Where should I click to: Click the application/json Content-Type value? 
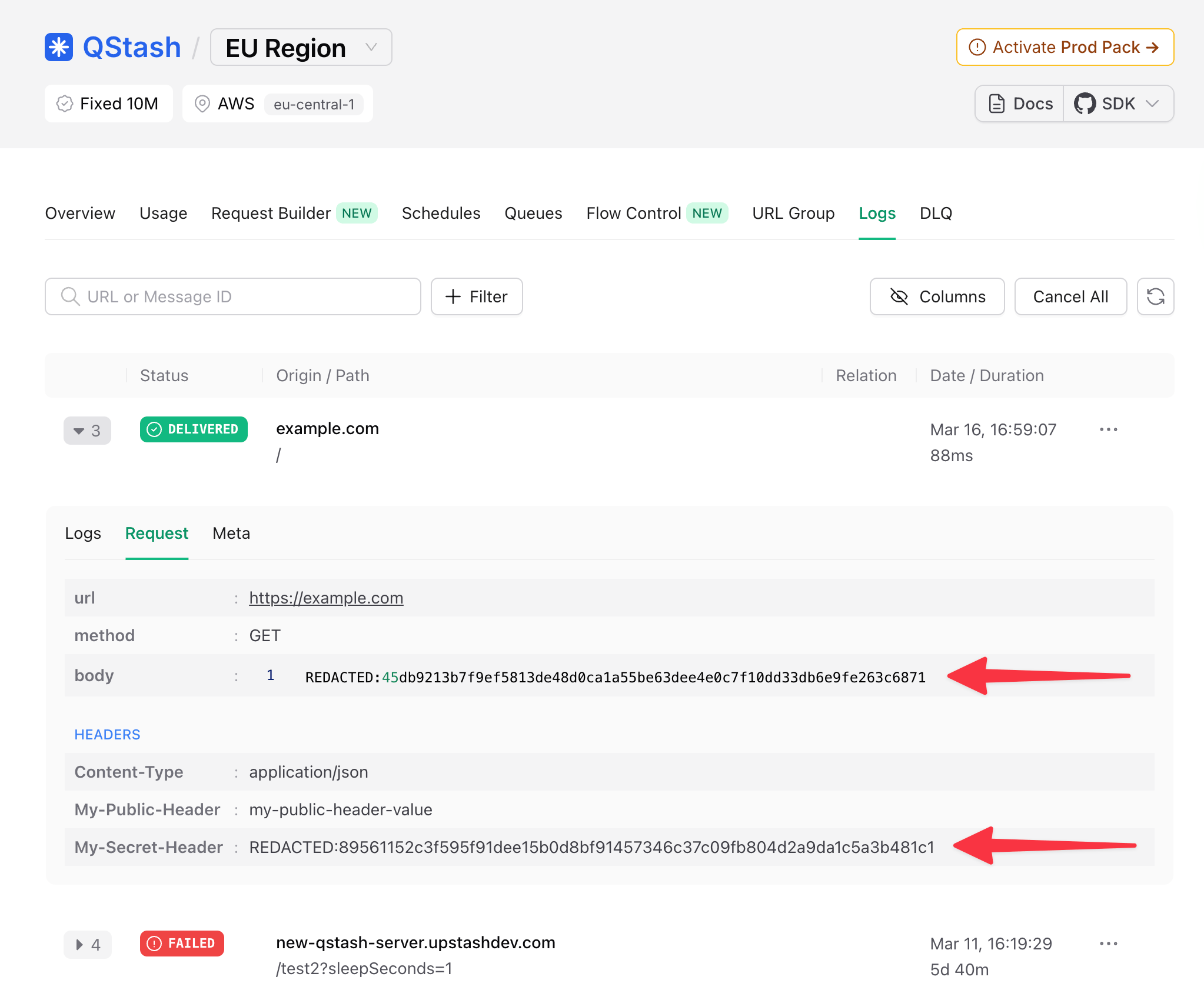[x=308, y=772]
